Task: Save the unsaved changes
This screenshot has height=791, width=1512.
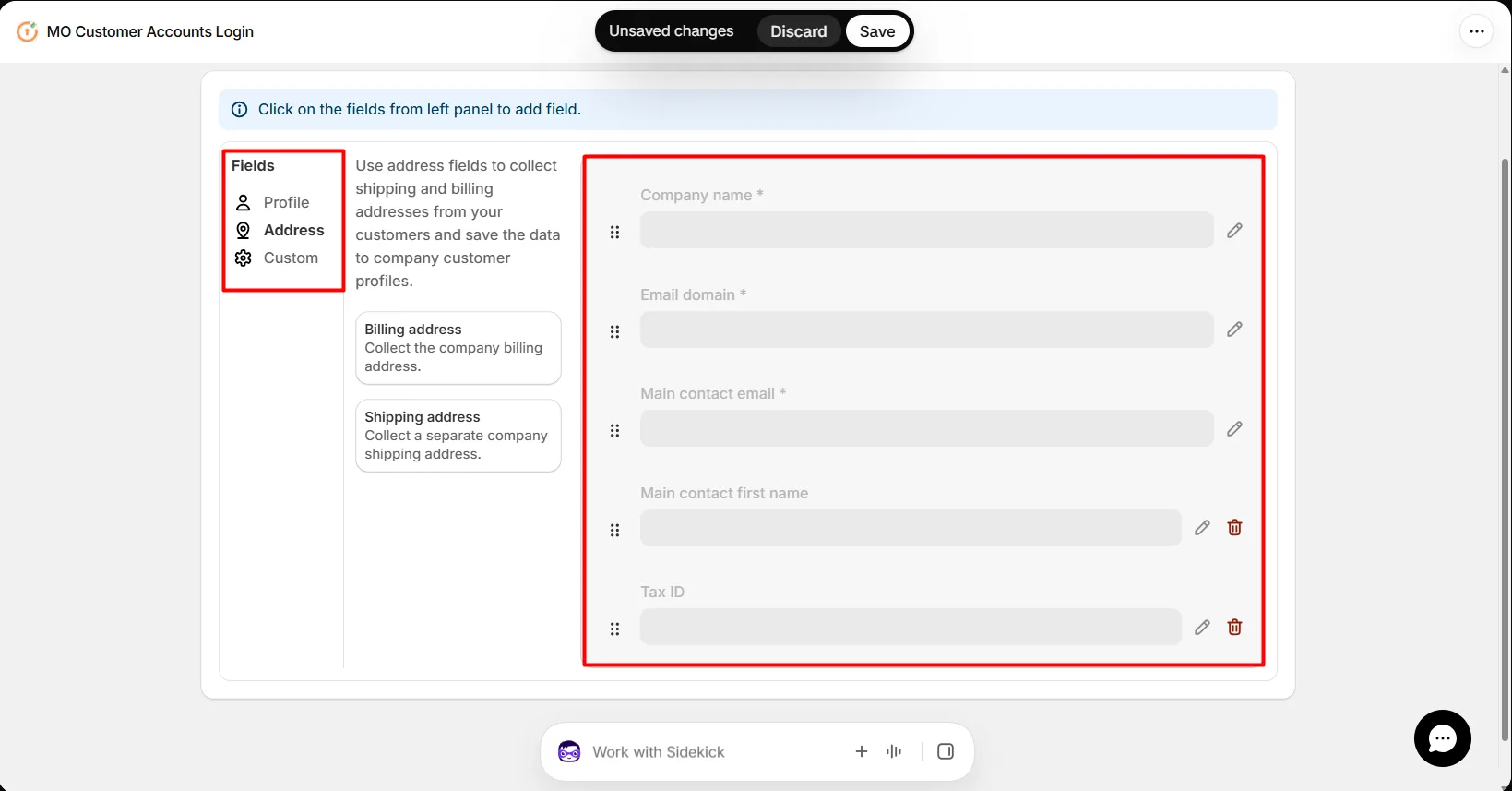Action: 877,31
